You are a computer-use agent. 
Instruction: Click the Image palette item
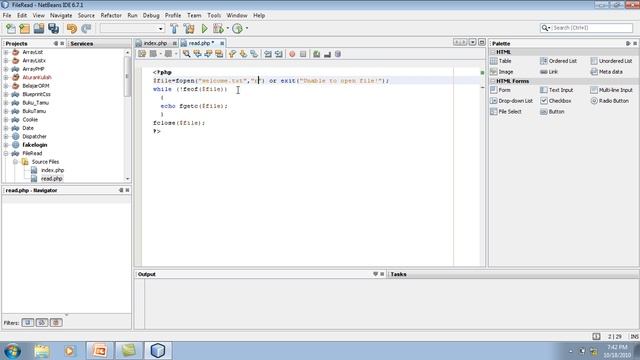pos(502,72)
